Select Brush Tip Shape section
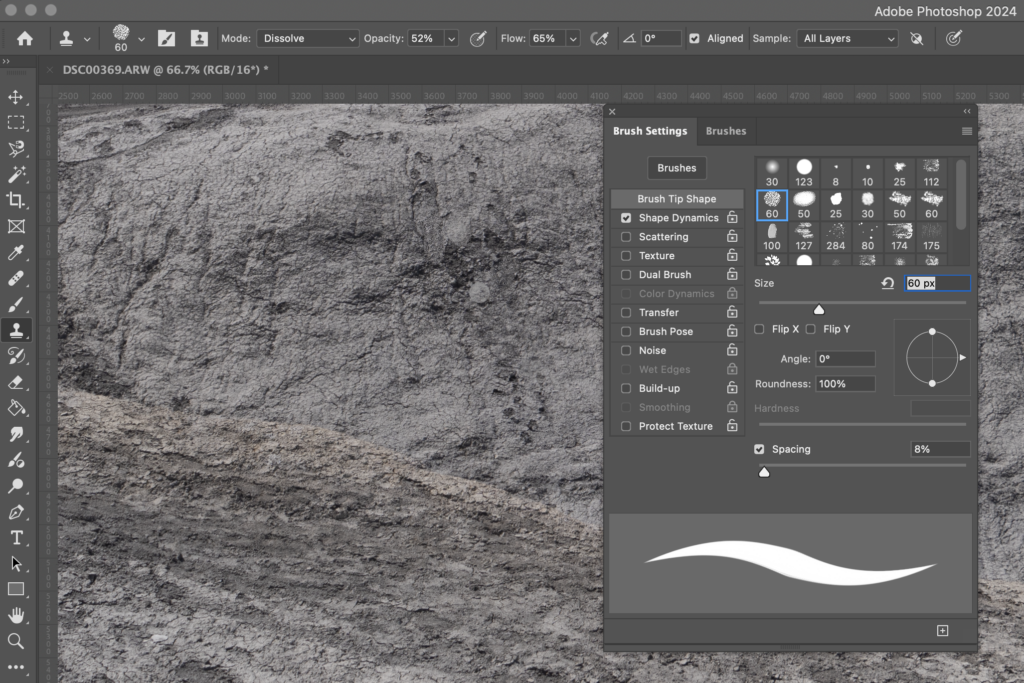The image size is (1024, 683). (677, 199)
